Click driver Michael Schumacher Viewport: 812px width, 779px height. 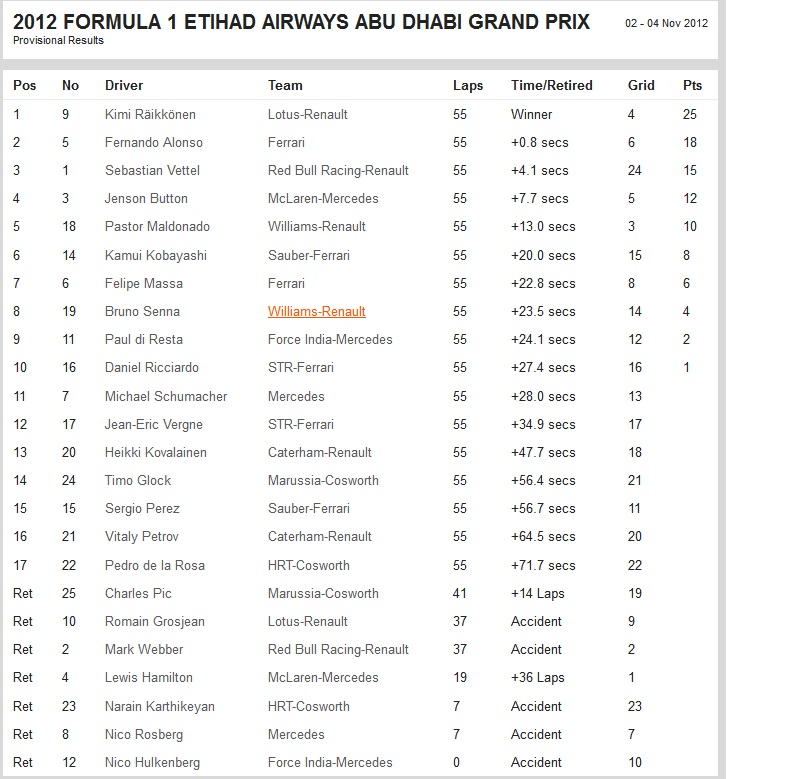(x=165, y=397)
